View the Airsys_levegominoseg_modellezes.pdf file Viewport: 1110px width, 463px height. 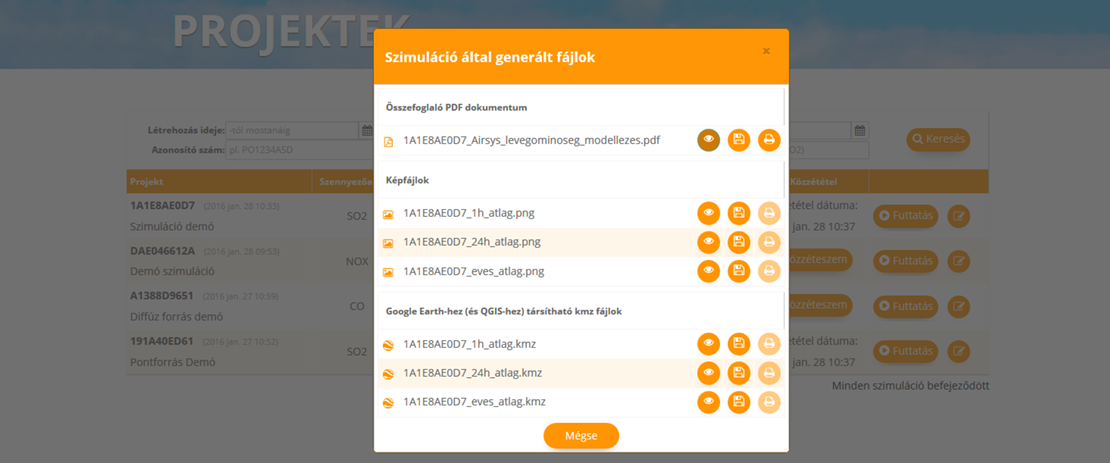pyautogui.click(x=708, y=141)
